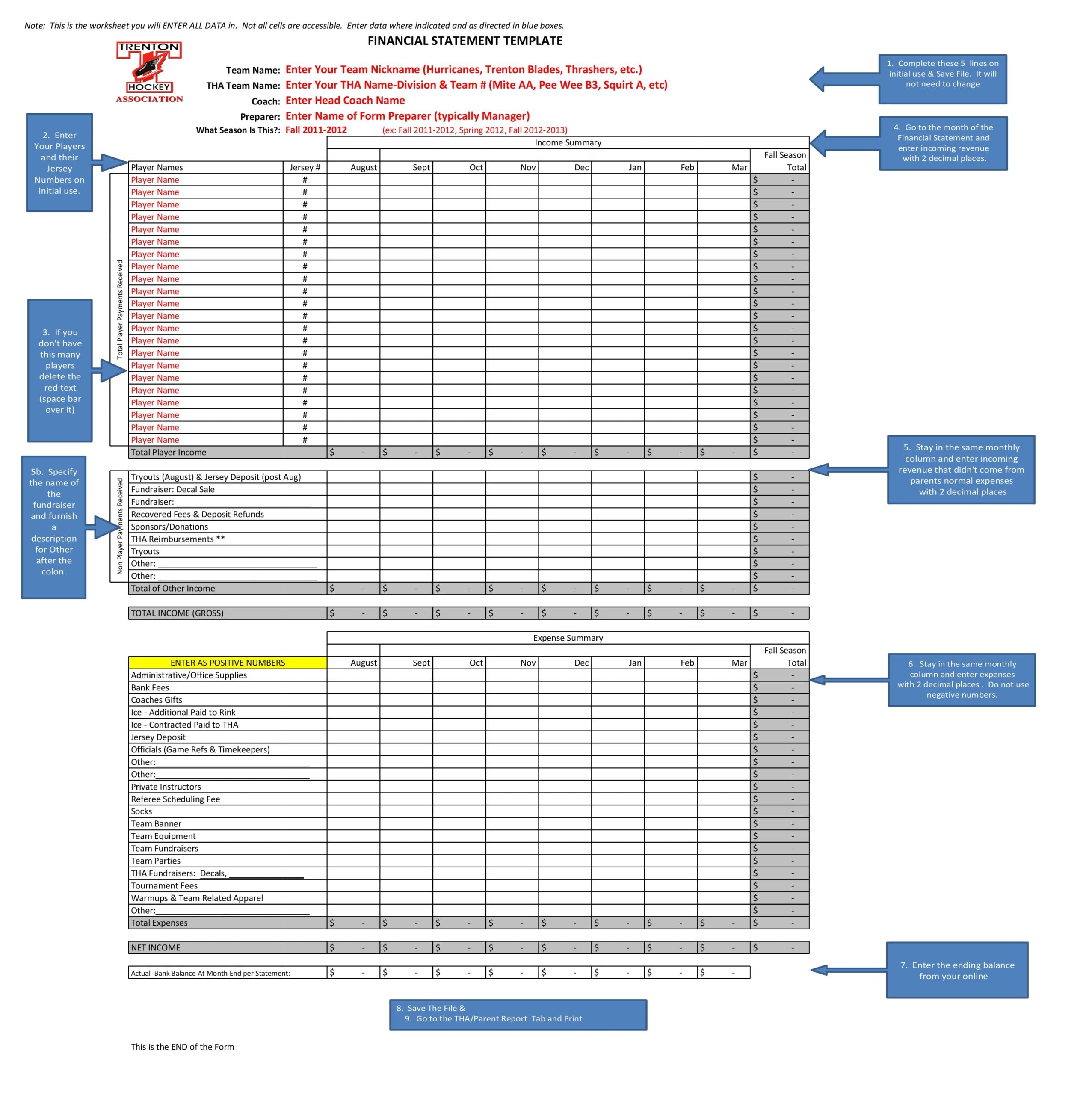Click the 'Team Name' input field to enter nickname
Screen dimensions: 1092x1095
(x=545, y=69)
